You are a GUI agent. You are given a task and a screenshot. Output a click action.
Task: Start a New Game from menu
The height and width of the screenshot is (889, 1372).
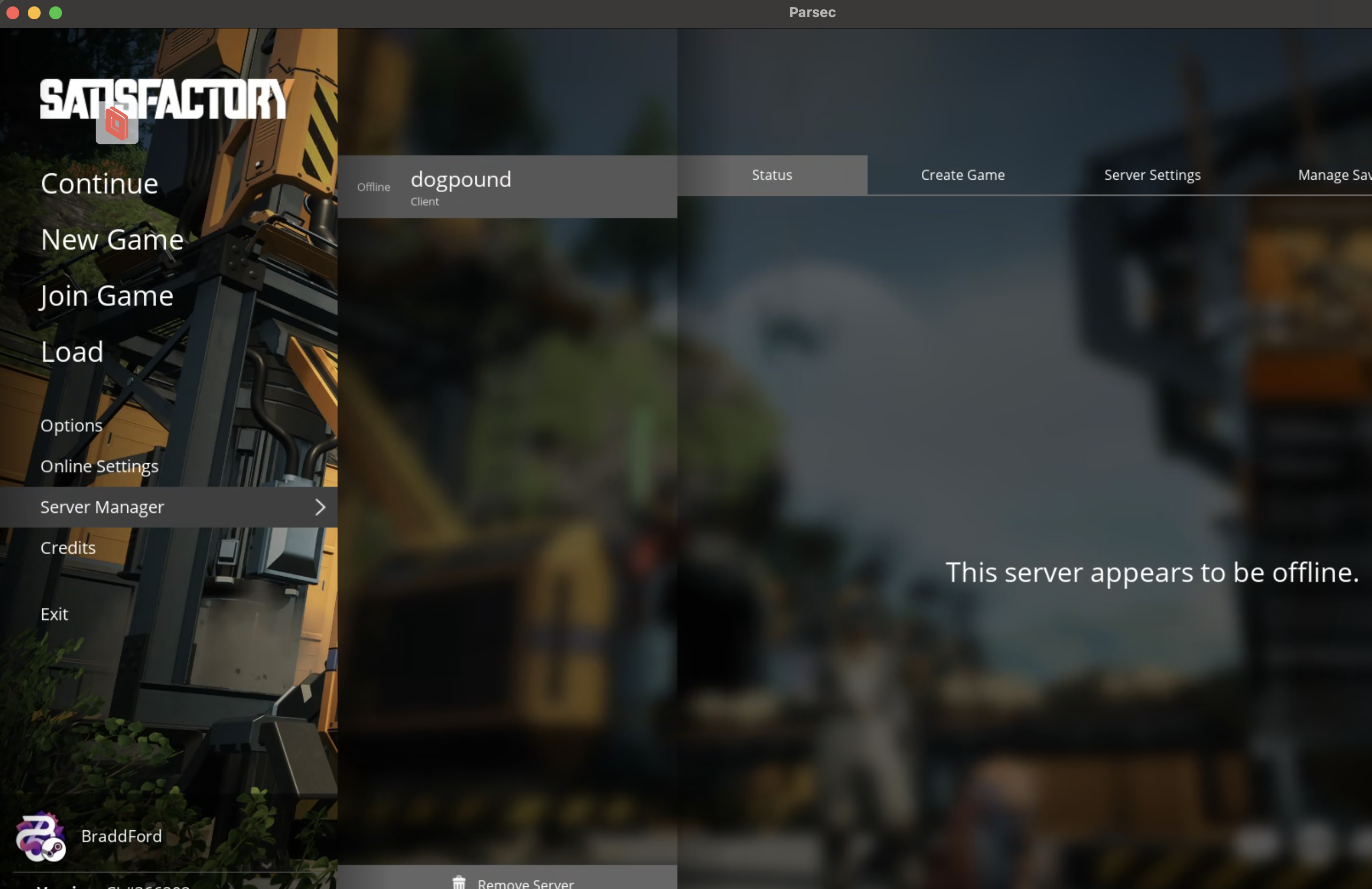(x=112, y=240)
